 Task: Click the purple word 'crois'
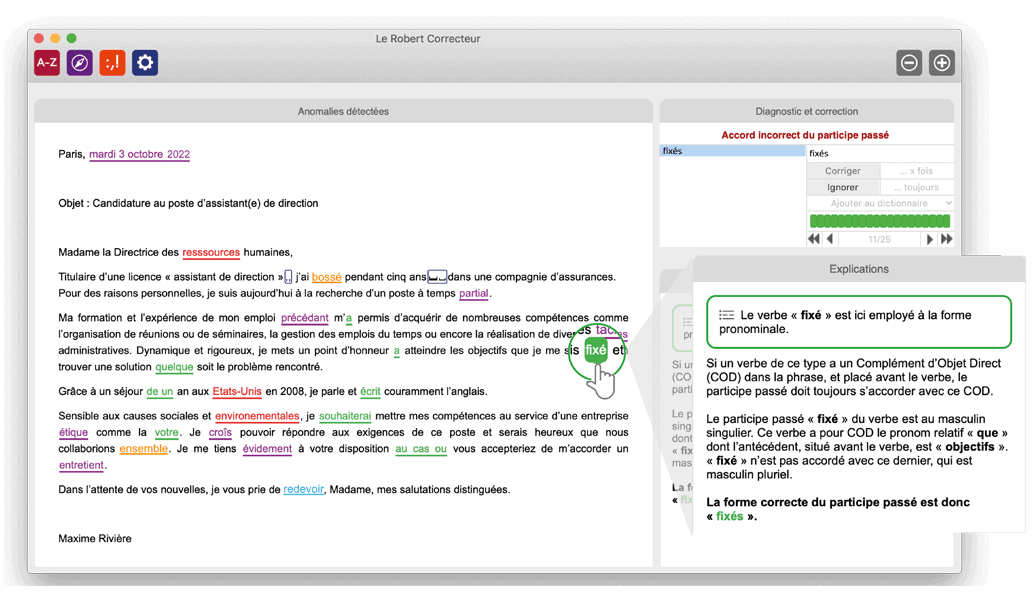coord(220,433)
